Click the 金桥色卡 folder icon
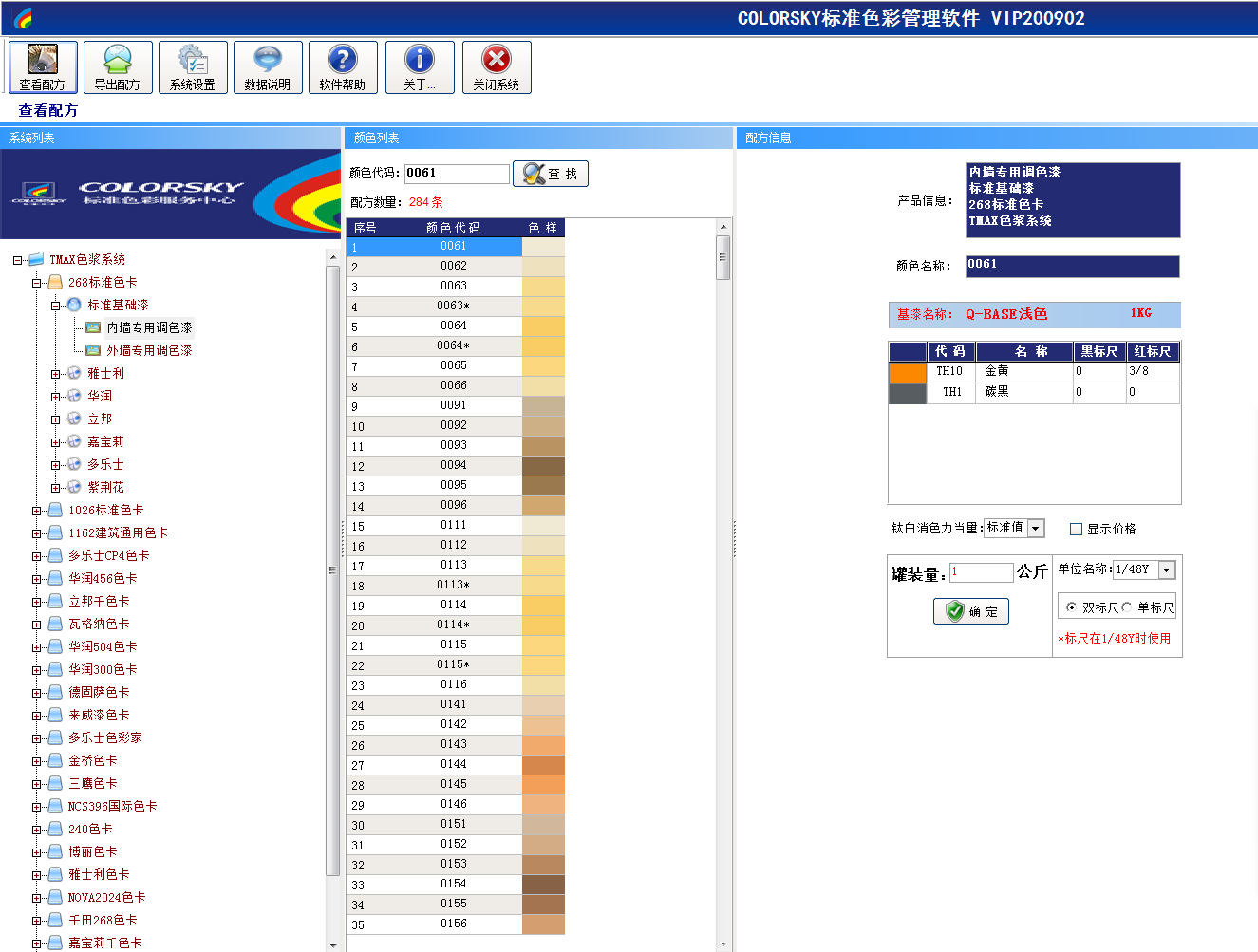The width and height of the screenshot is (1258, 952). pyautogui.click(x=55, y=760)
